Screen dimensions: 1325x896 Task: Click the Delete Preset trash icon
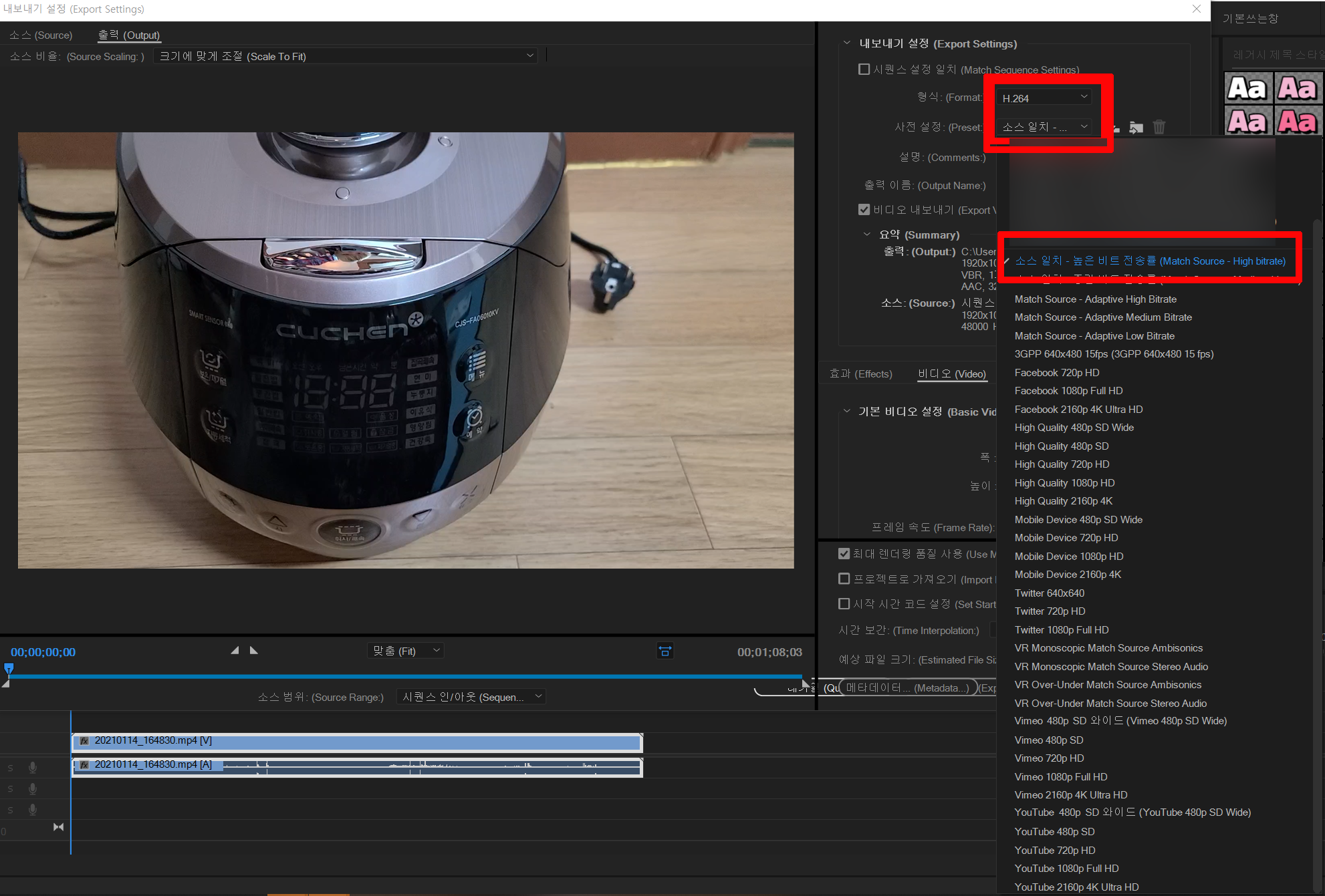pyautogui.click(x=1159, y=127)
